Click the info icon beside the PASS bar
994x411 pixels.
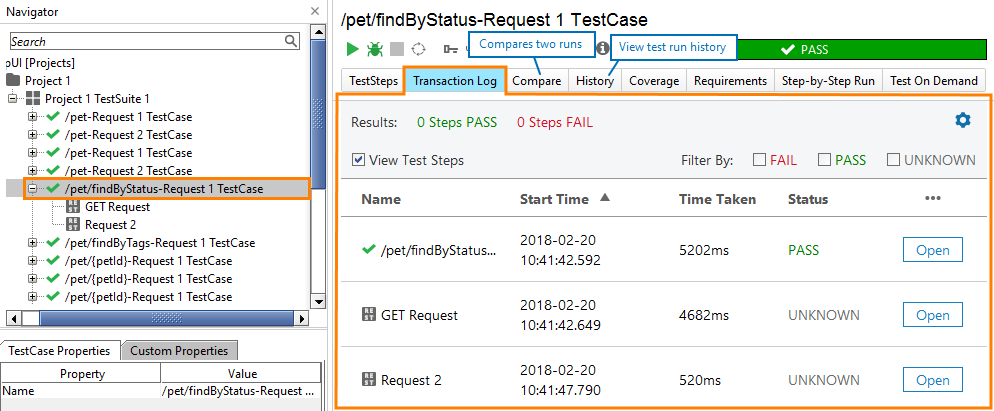tap(603, 49)
